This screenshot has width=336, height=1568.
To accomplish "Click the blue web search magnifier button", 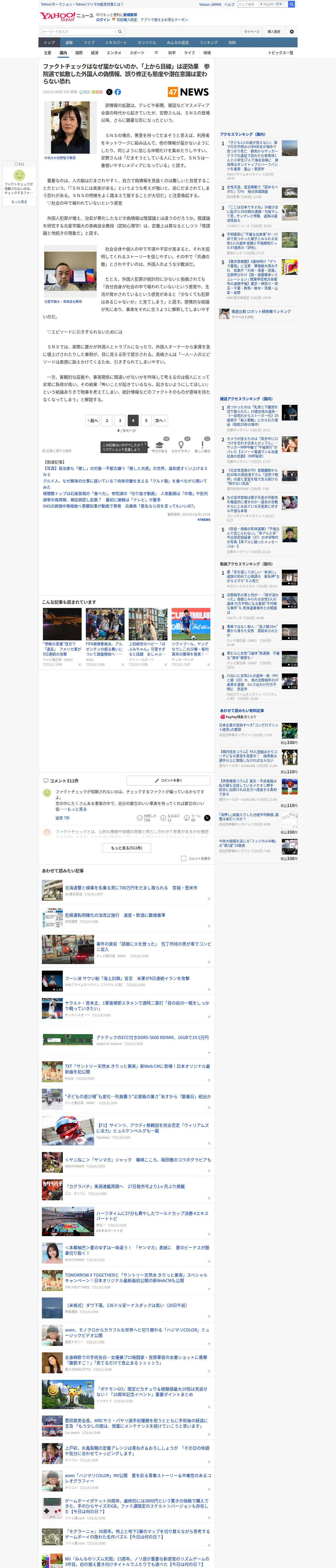I will click(x=292, y=4).
